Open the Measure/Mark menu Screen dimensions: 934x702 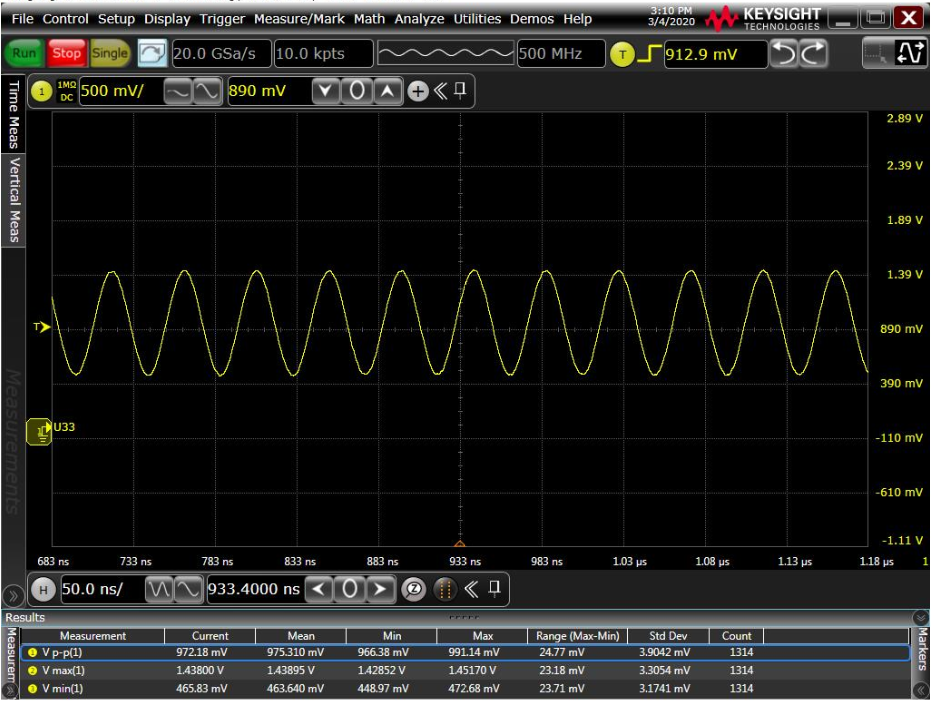pos(299,19)
